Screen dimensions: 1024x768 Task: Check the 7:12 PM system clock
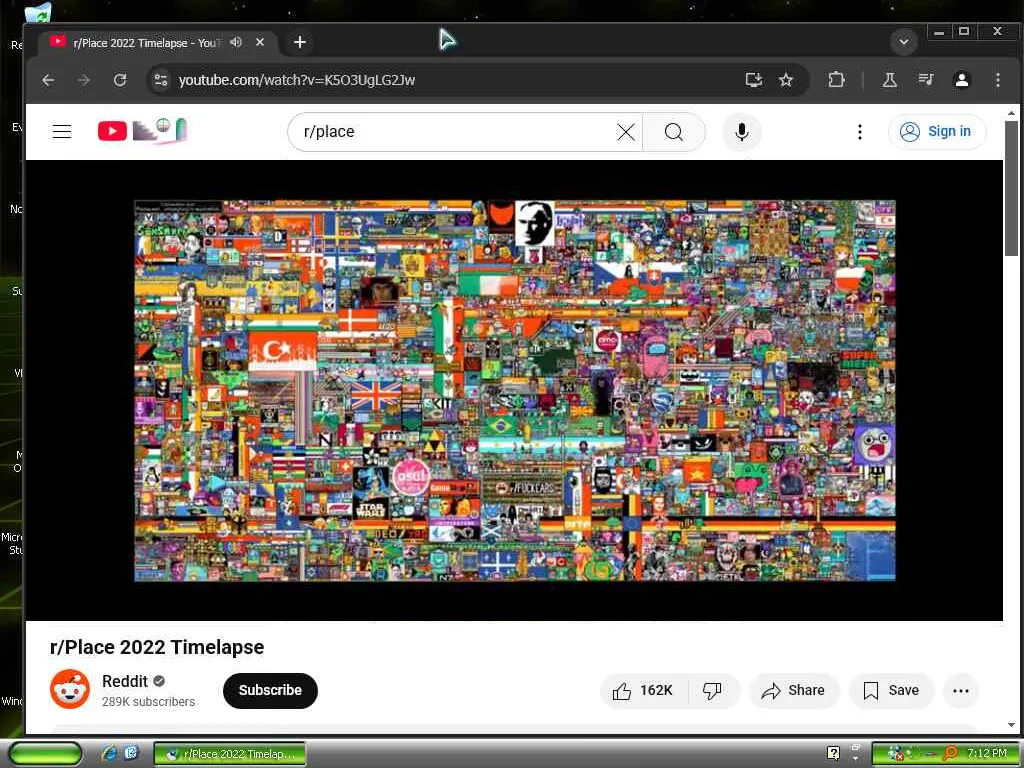tap(987, 753)
